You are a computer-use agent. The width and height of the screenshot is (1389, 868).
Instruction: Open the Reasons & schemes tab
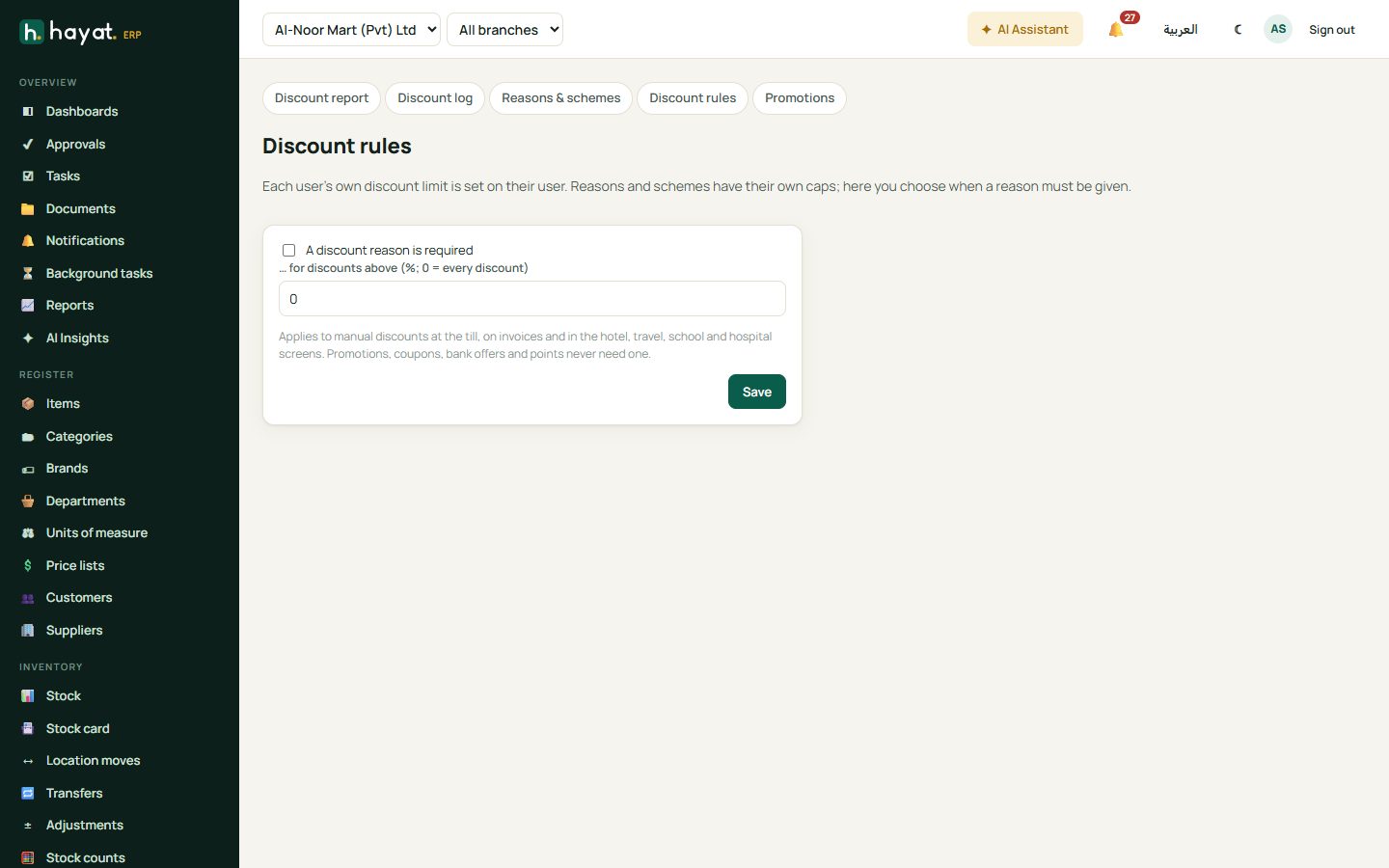point(560,98)
